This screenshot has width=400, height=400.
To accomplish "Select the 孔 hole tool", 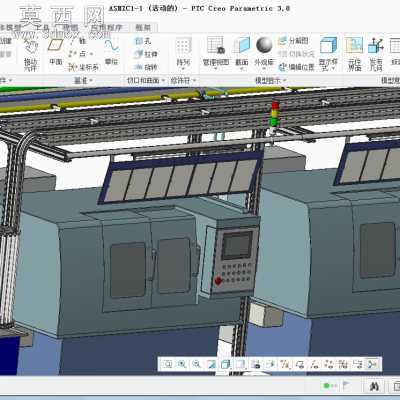I will [x=143, y=41].
